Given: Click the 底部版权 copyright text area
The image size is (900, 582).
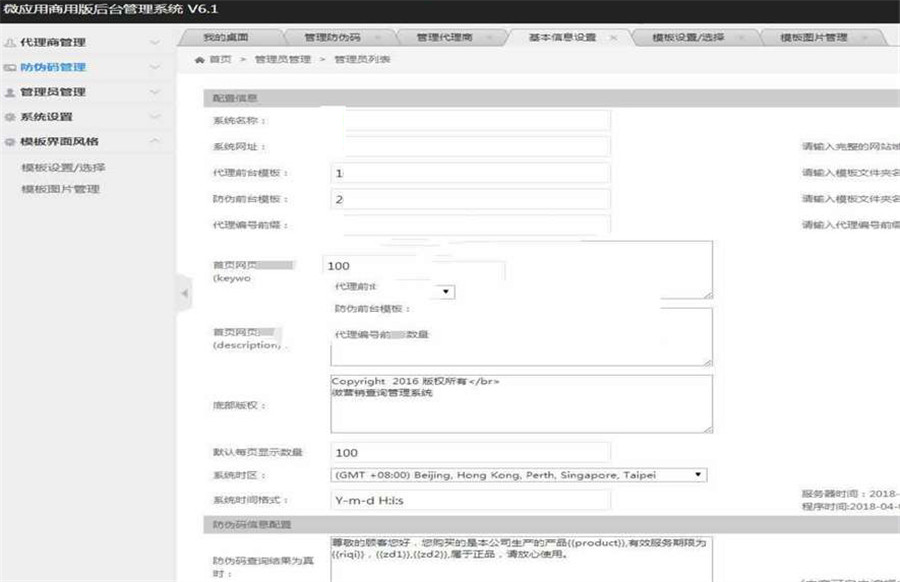Looking at the screenshot, I should [x=520, y=405].
